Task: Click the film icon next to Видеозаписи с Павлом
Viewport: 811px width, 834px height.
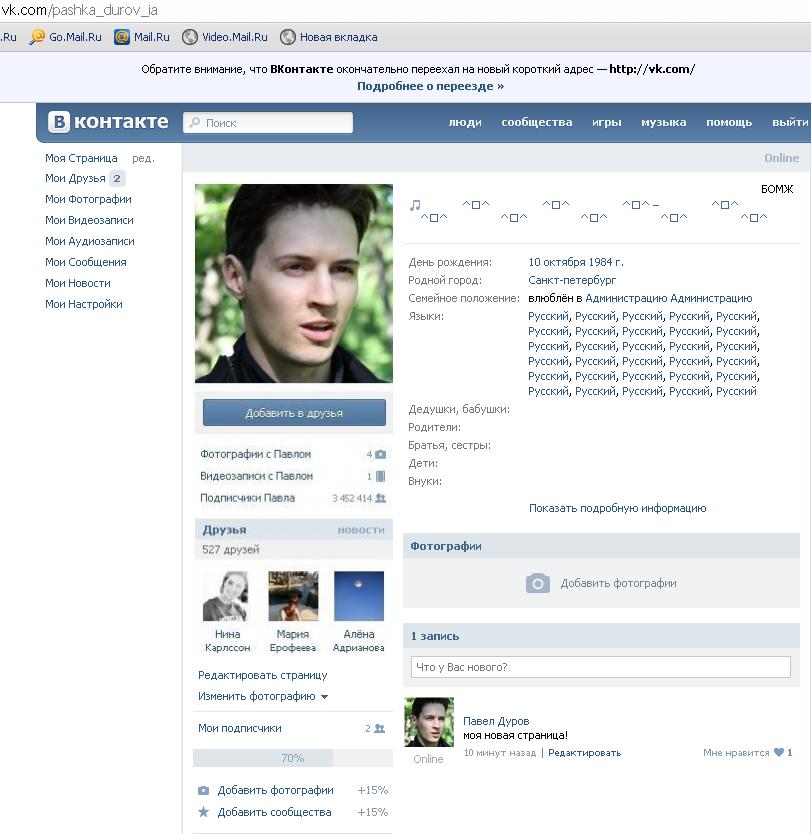Action: pyautogui.click(x=380, y=476)
